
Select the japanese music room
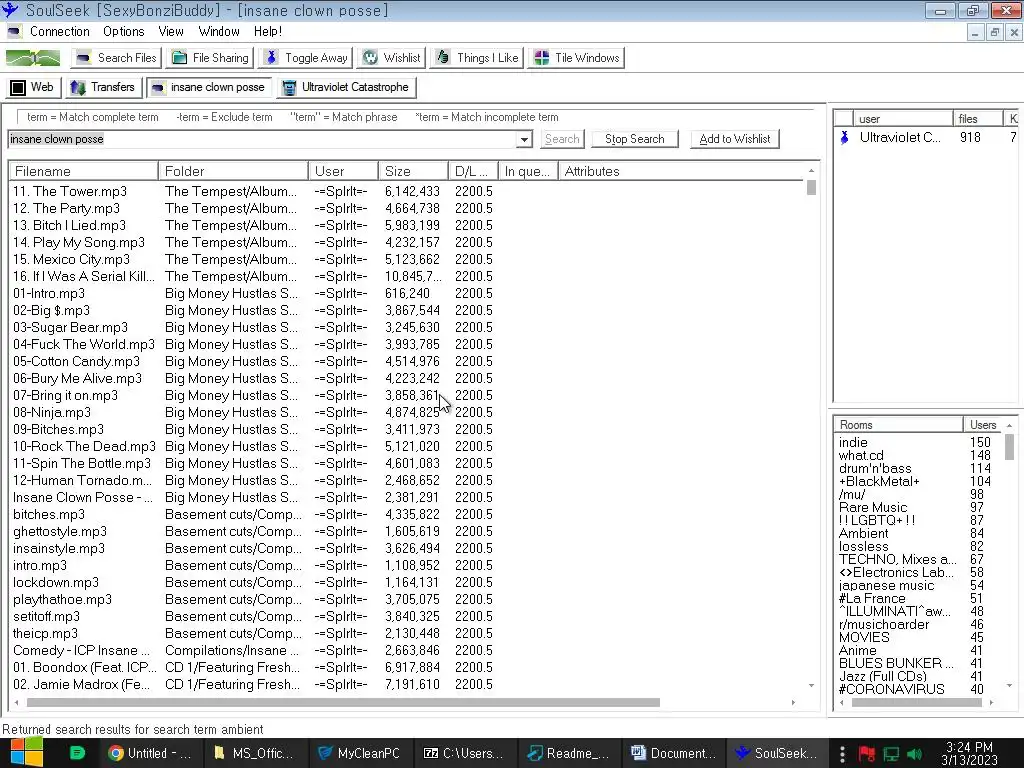[886, 585]
